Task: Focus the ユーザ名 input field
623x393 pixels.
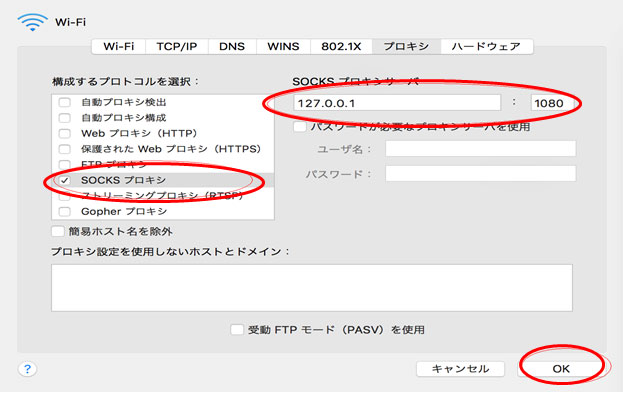Action: tap(480, 149)
